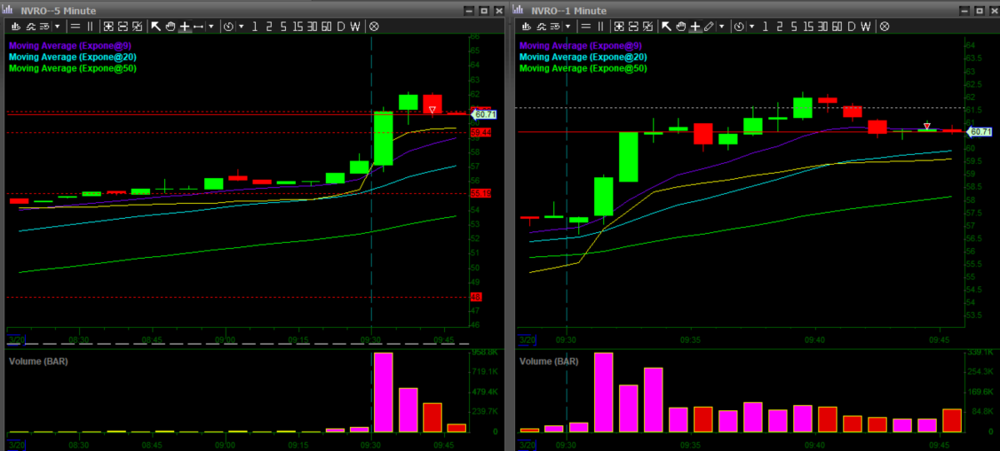Expand drawing tools dropdown in 5 Minute chart
1000x451 pixels.
point(211,26)
